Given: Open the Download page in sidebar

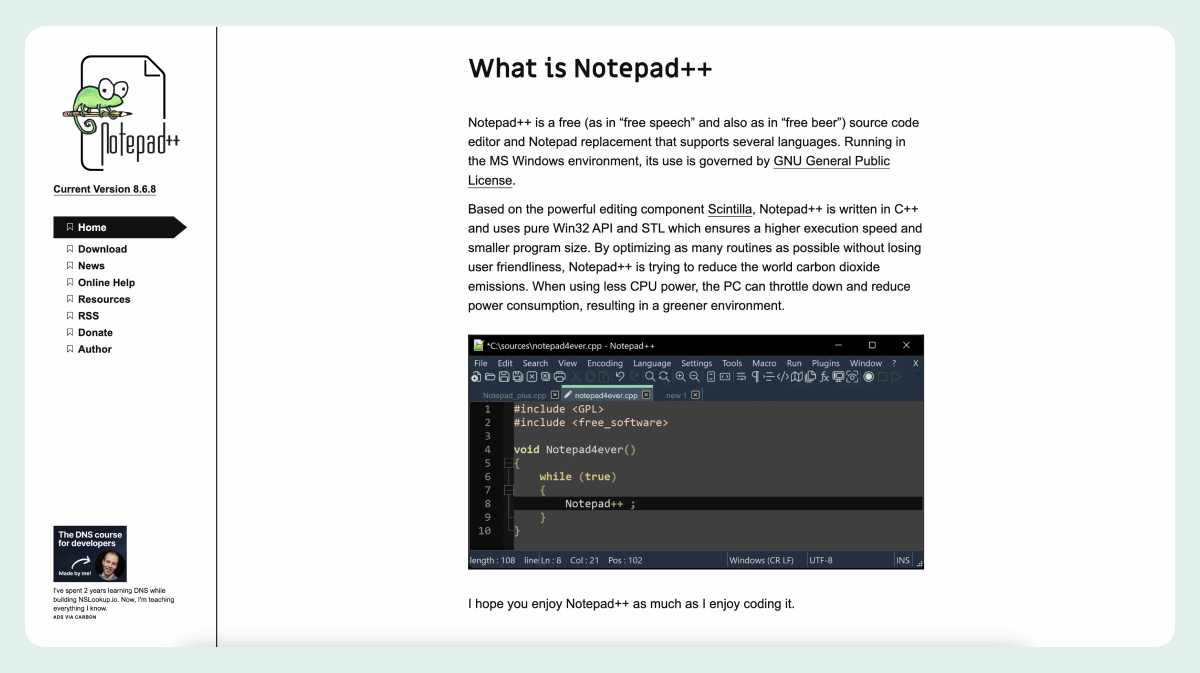Looking at the screenshot, I should (x=102, y=249).
